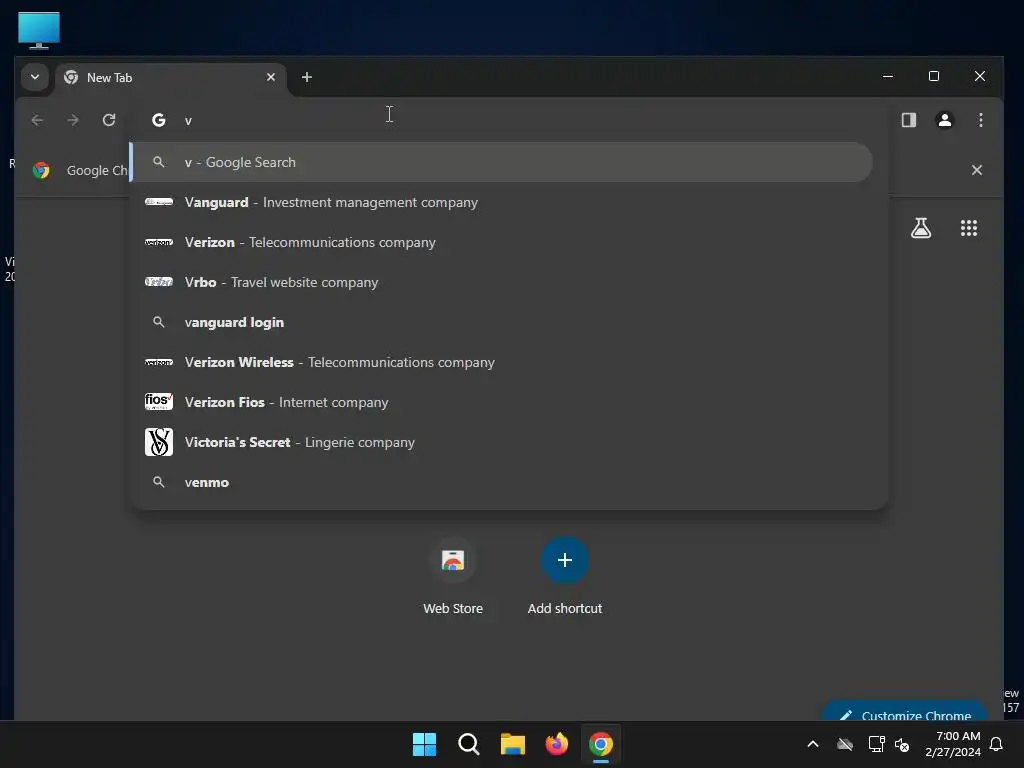Choose Verizon telecommunications suggestion
Screen dimensions: 1024x768
[x=502, y=242]
